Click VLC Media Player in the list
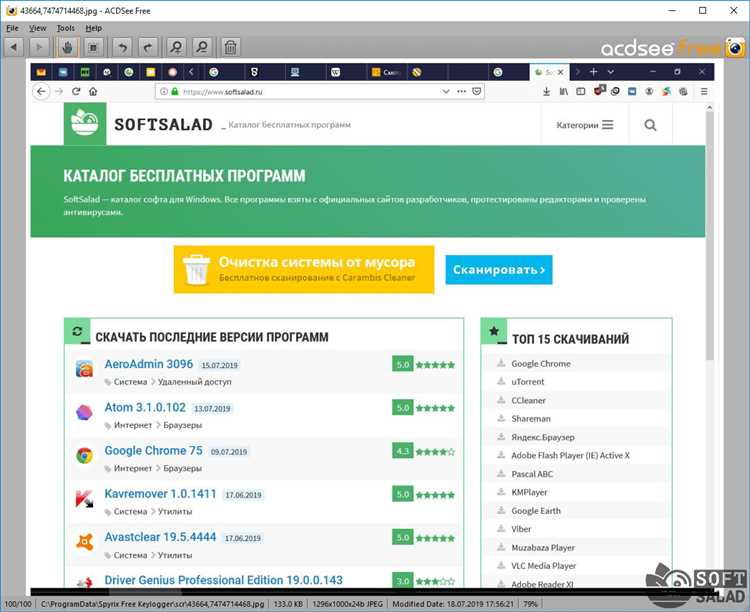 (x=544, y=566)
